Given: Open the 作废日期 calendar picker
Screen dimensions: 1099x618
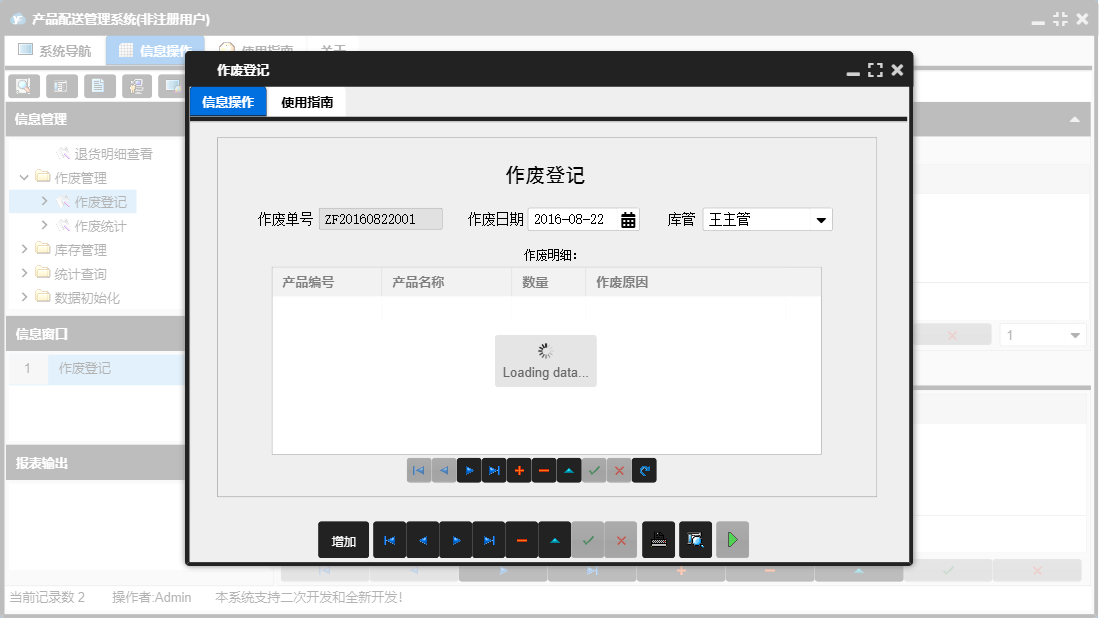Looking at the screenshot, I should (629, 219).
